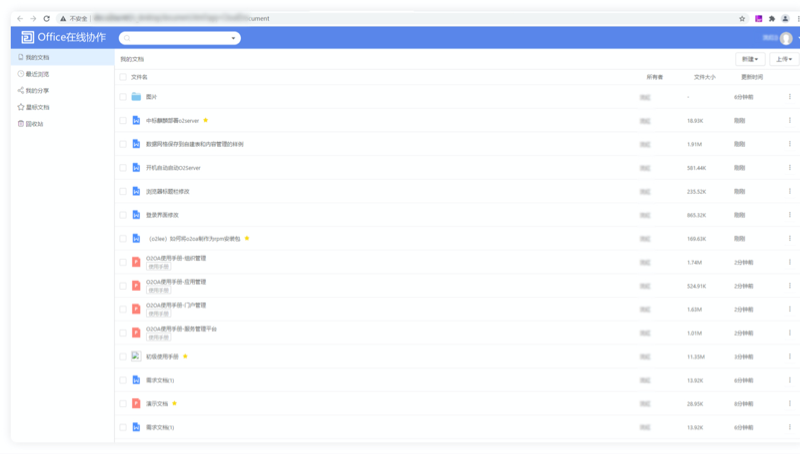The height and width of the screenshot is (454, 800).
Task: Click the user avatar in the header
Action: (x=786, y=38)
